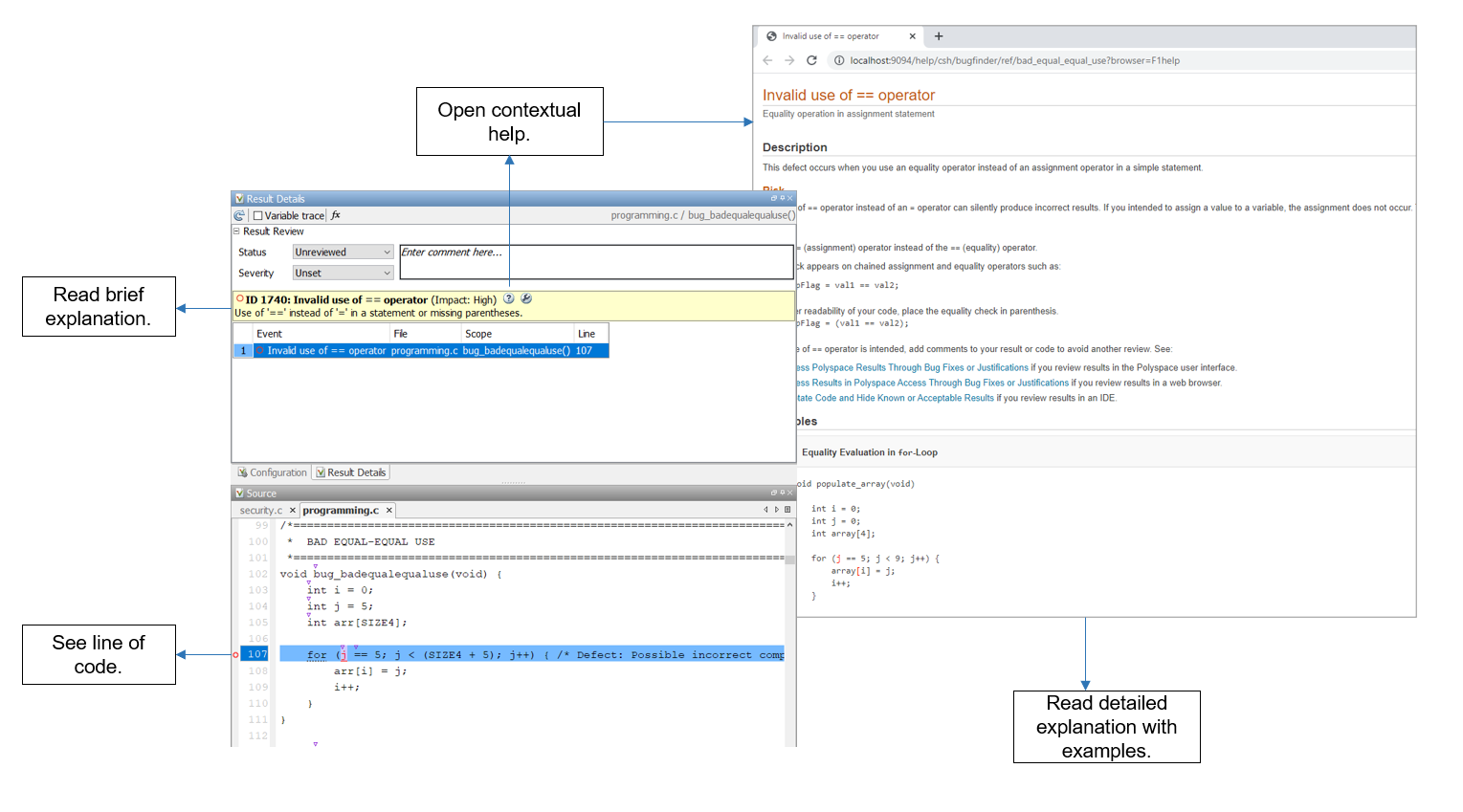Enable the Variable trace checkbox
This screenshot has height=812, width=1463.
[x=258, y=216]
